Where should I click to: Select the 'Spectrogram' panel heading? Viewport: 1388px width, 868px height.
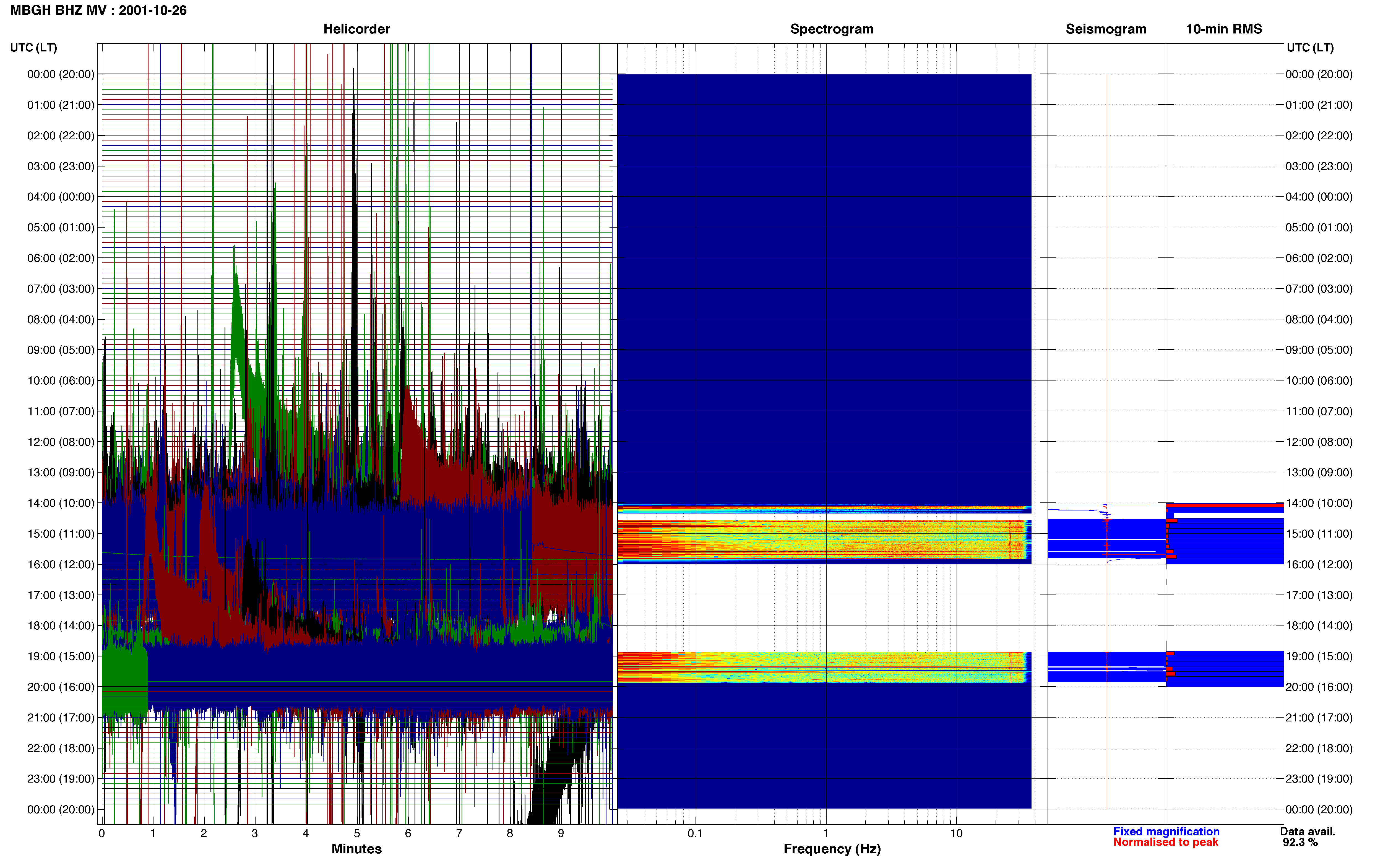coord(832,29)
